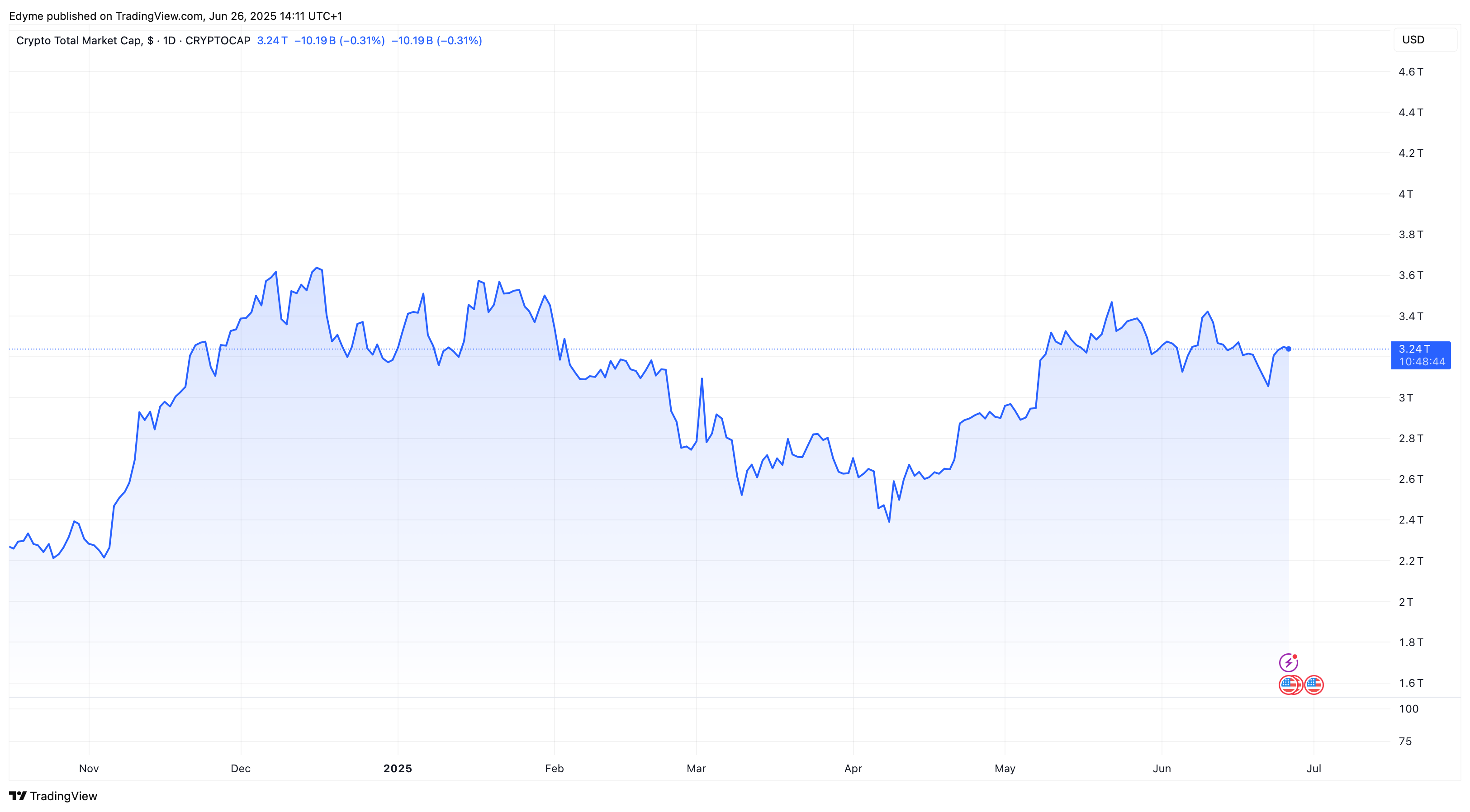Screen dimensions: 1470x812
Task: Click the '1.8 T' price axis label
Action: click(x=1411, y=642)
